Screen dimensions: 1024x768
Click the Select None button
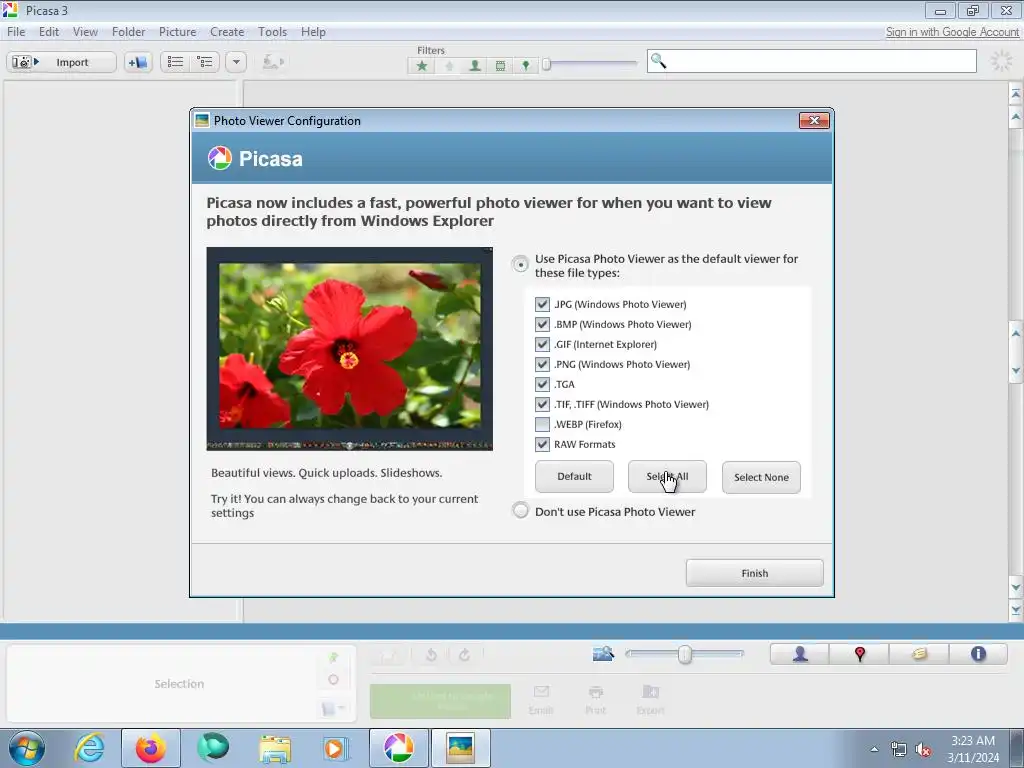point(761,477)
